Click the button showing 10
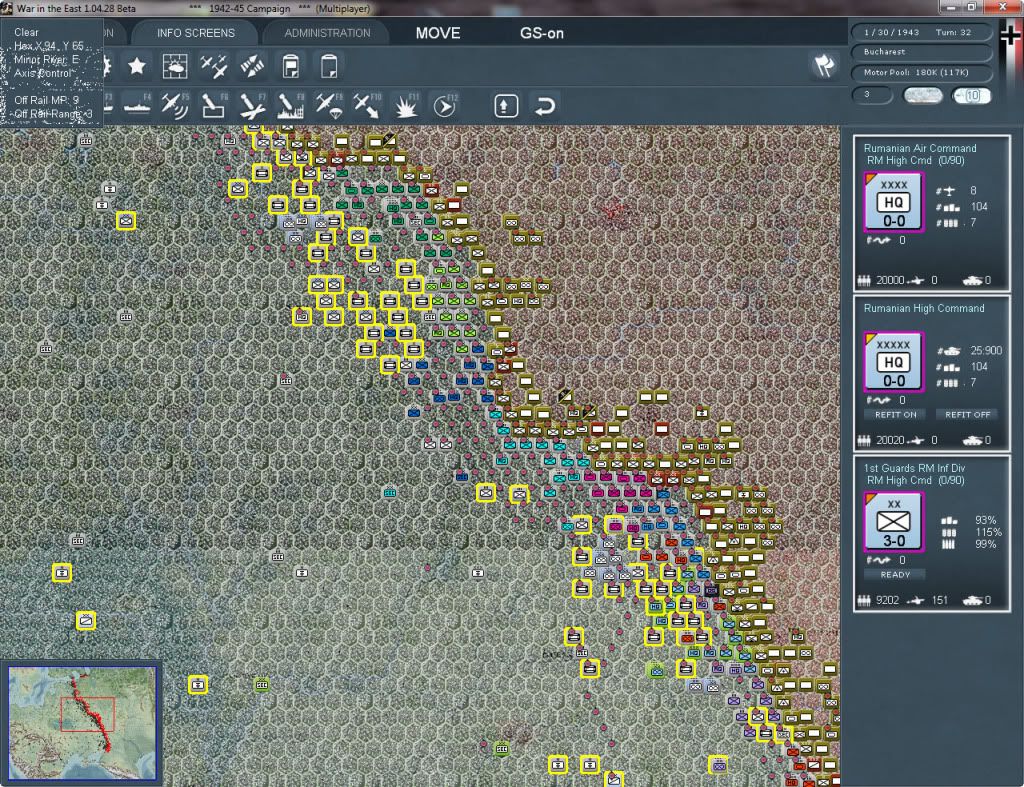Screen dimensions: 1024x787 (972, 95)
